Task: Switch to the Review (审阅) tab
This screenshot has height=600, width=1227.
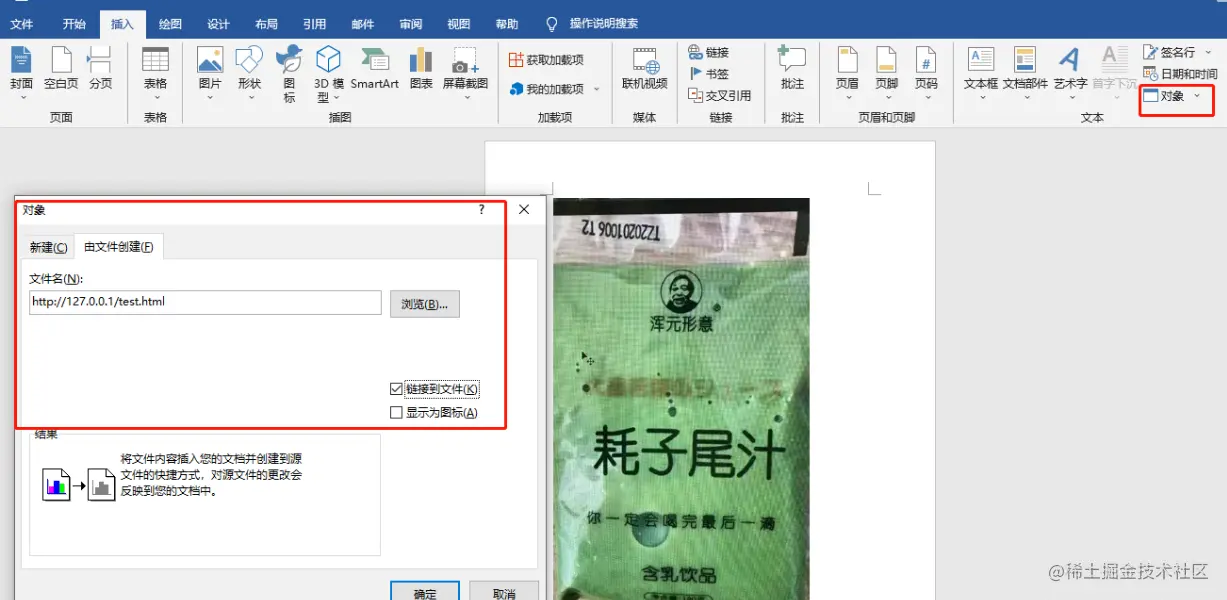Action: tap(410, 24)
